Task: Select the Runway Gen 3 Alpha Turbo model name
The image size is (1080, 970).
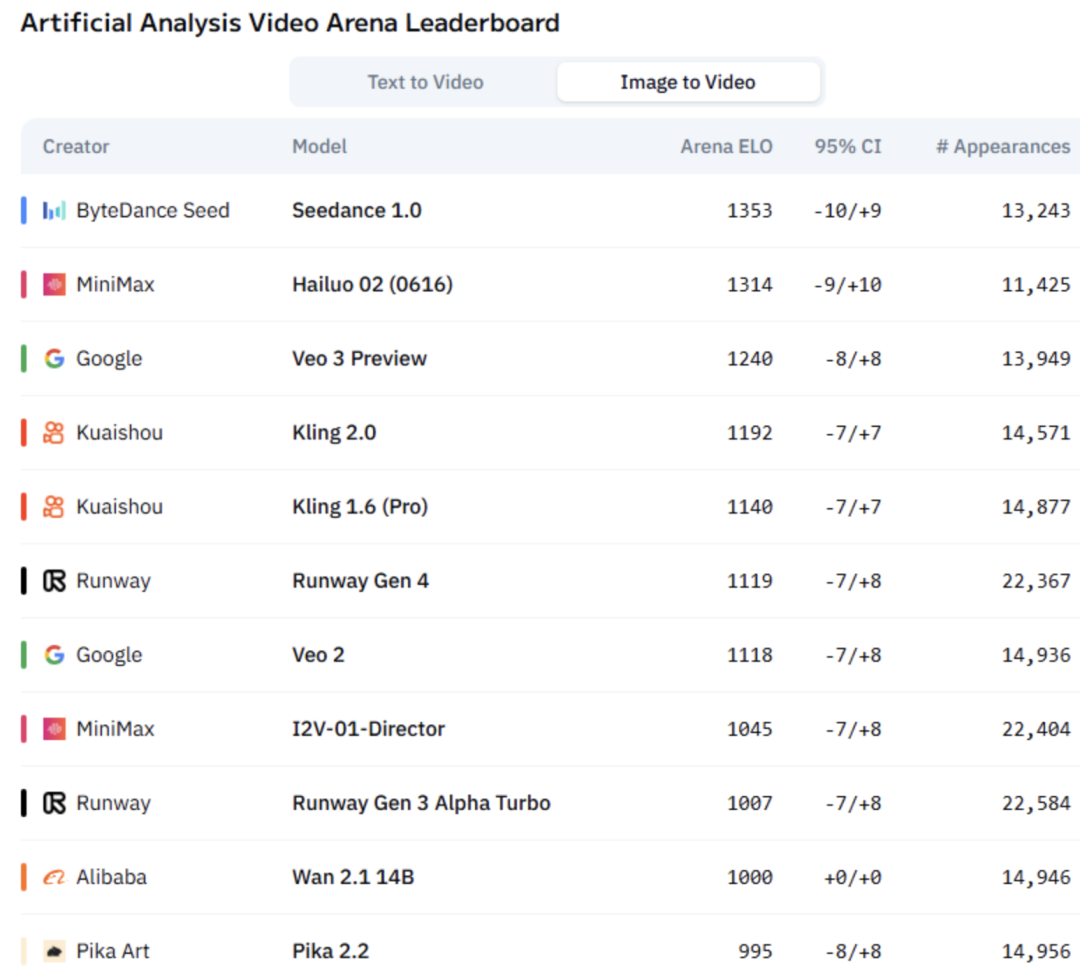Action: click(422, 803)
